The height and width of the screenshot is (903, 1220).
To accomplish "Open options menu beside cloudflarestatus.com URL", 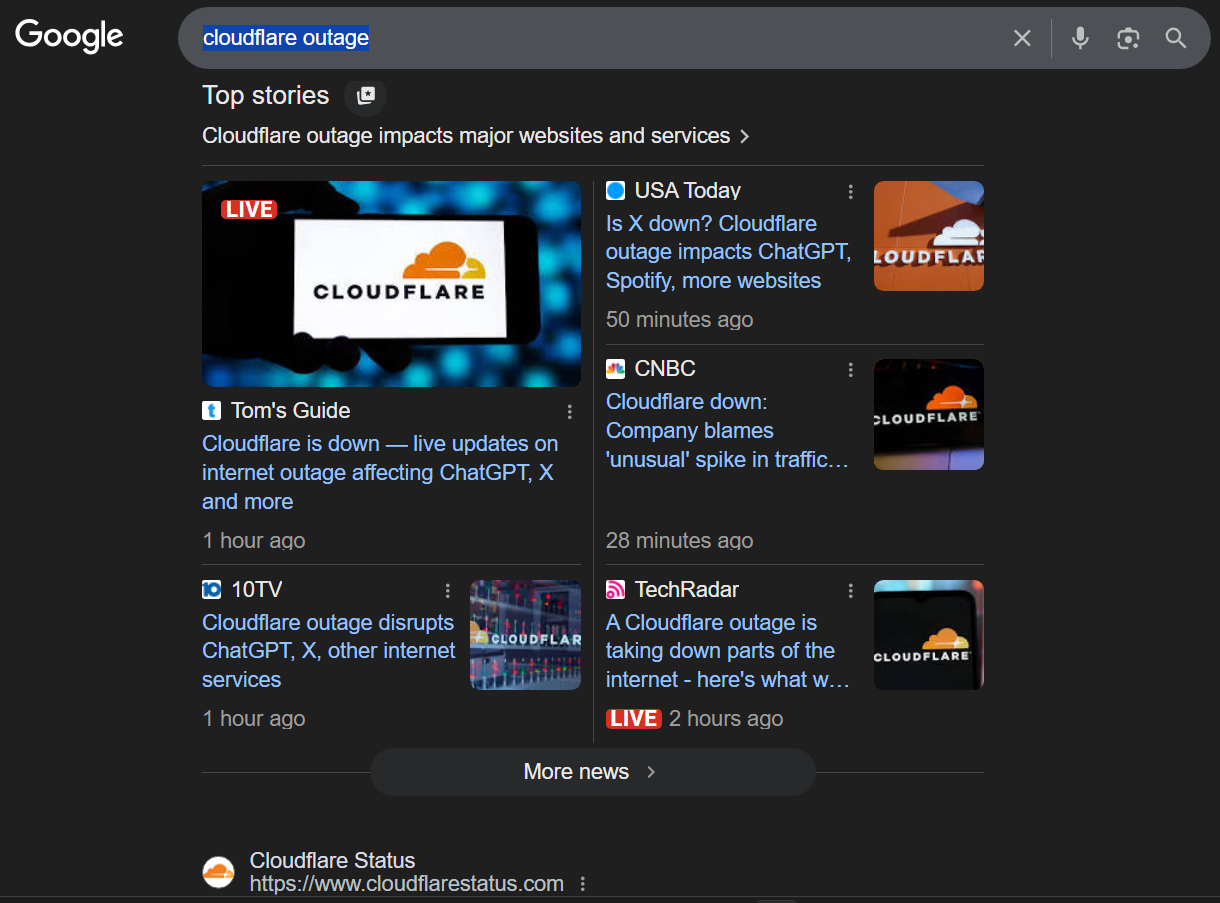I will (x=583, y=884).
